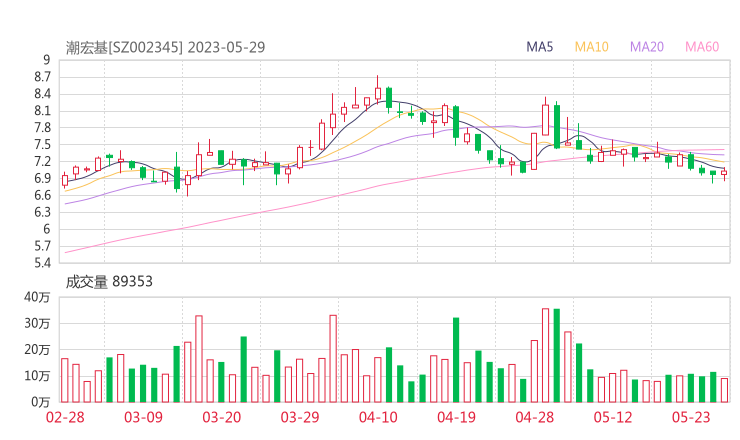740x440 pixels.
Task: Click the 03-09 date axis label
Action: pyautogui.click(x=143, y=417)
